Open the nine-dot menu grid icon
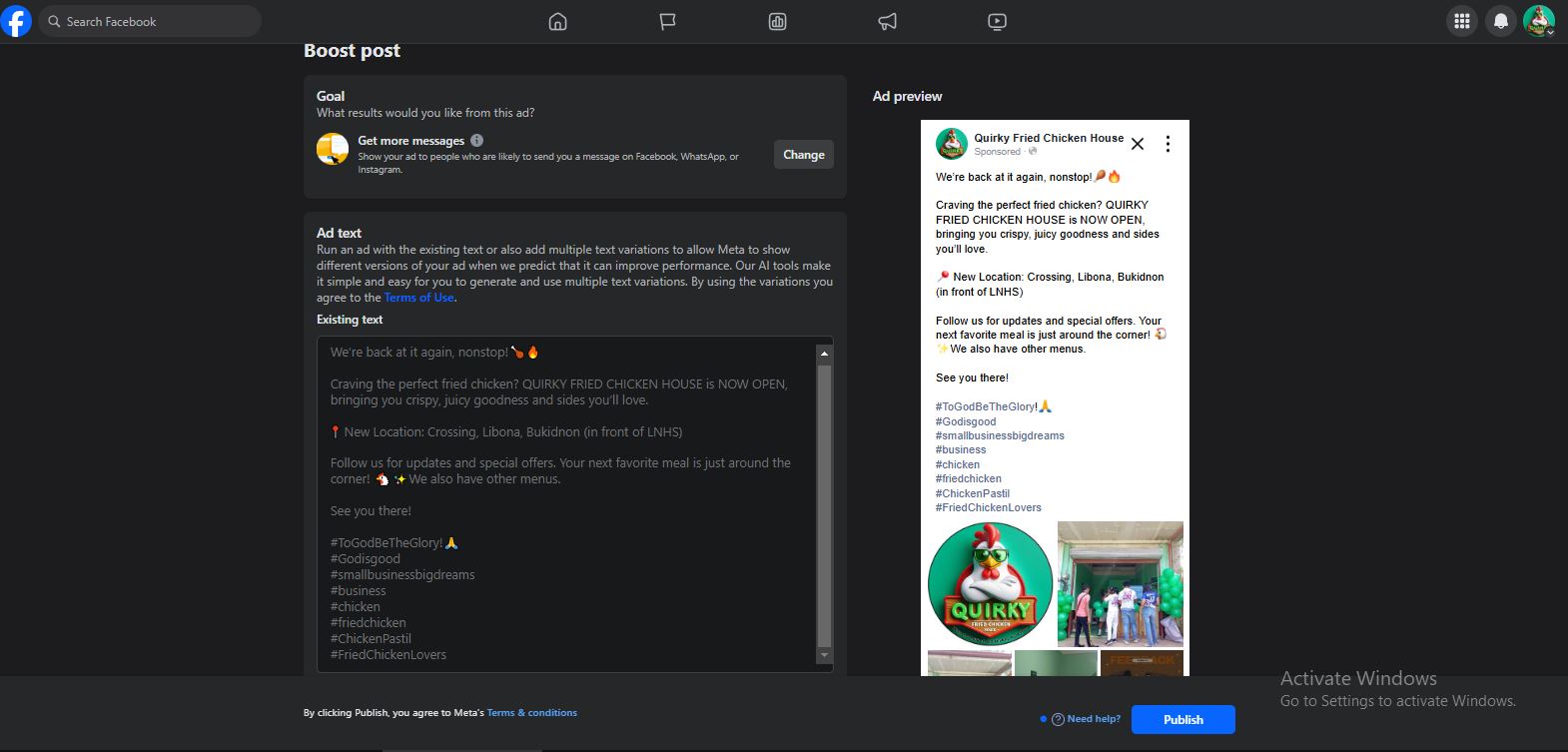The height and width of the screenshot is (752, 1568). pos(1462,21)
